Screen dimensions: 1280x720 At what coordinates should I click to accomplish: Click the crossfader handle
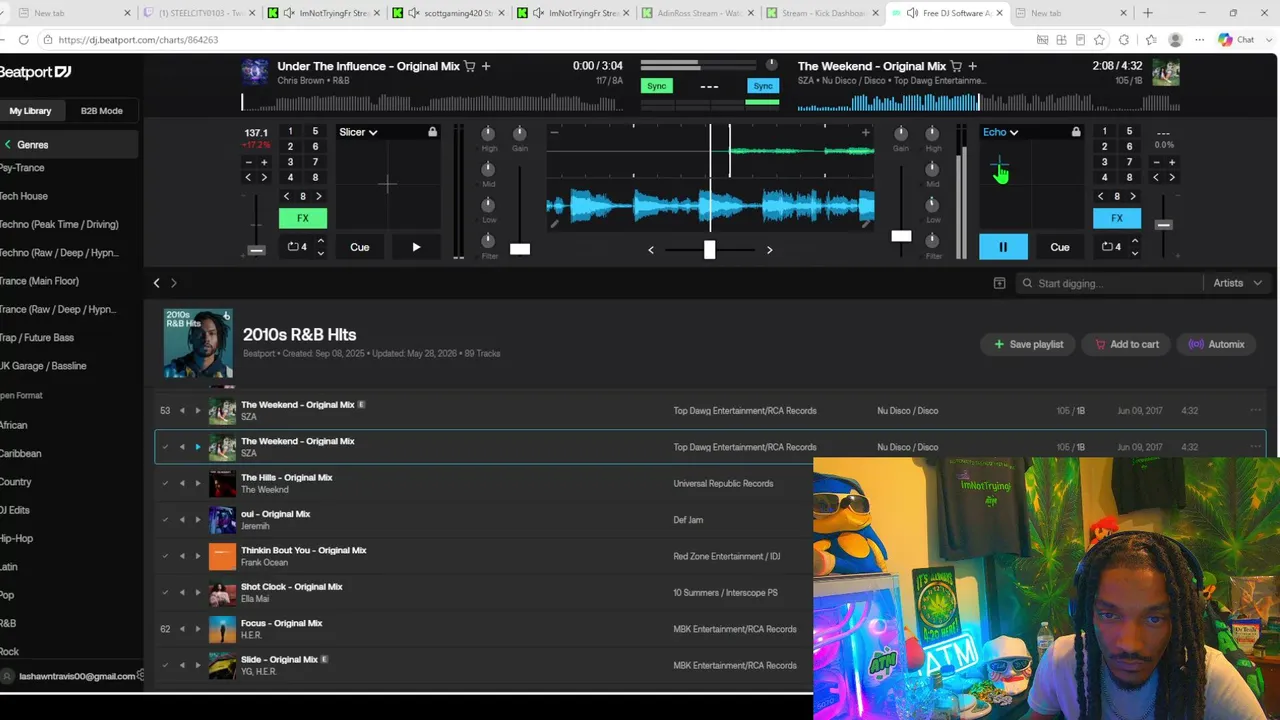(x=709, y=249)
